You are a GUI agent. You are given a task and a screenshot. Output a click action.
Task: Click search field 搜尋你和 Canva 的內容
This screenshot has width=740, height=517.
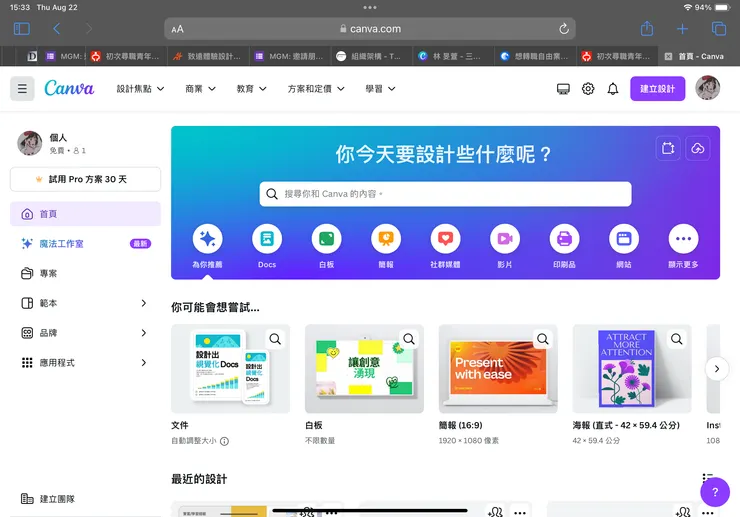click(x=446, y=194)
